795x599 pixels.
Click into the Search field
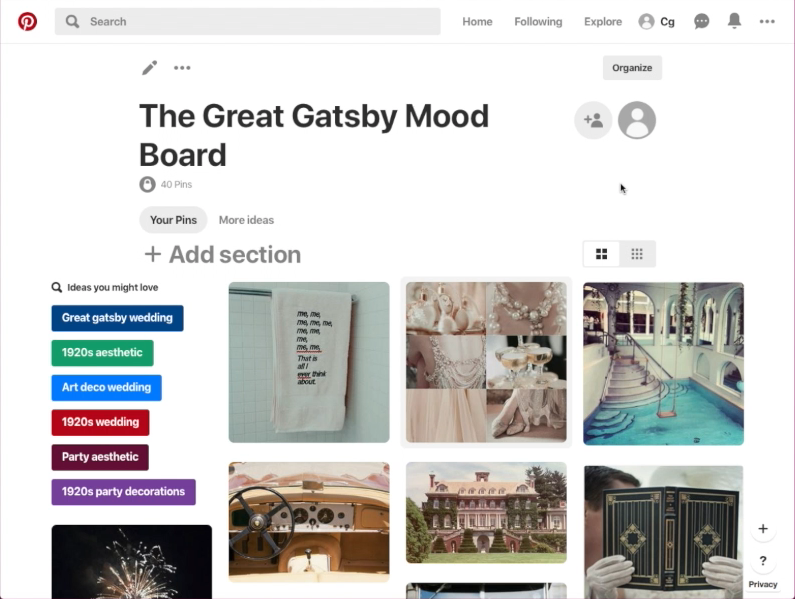click(247, 21)
